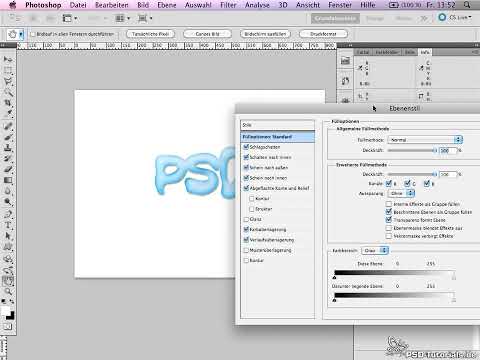This screenshot has width=480, height=360.
Task: Click the Ganzes Bild button
Action: (x=207, y=34)
